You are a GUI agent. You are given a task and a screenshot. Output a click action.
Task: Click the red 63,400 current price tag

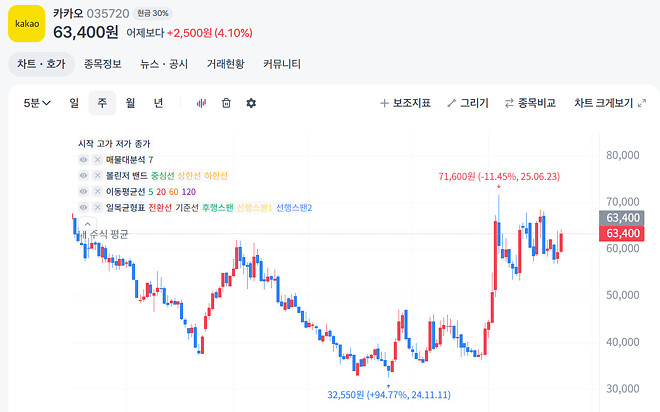[622, 233]
